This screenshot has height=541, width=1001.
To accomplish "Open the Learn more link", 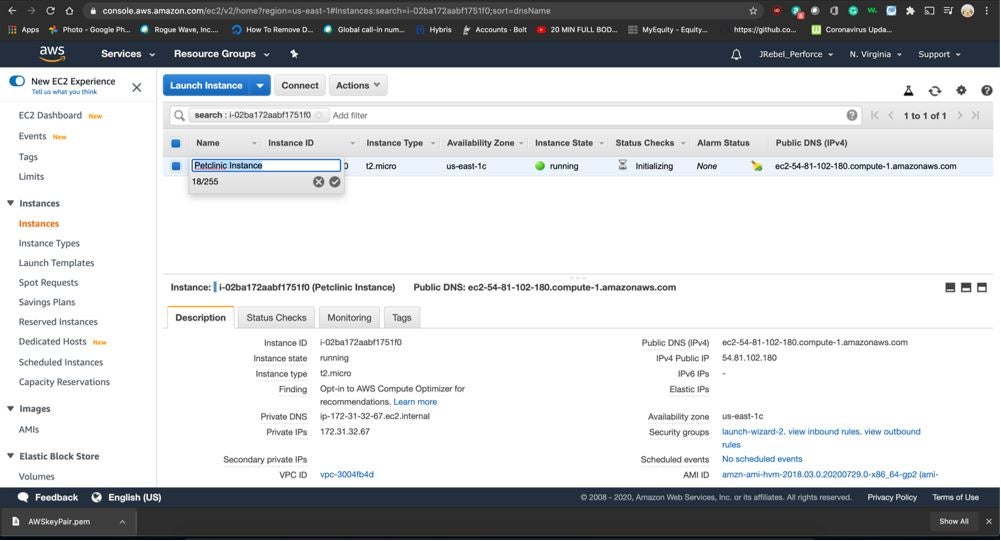I will click(x=415, y=402).
